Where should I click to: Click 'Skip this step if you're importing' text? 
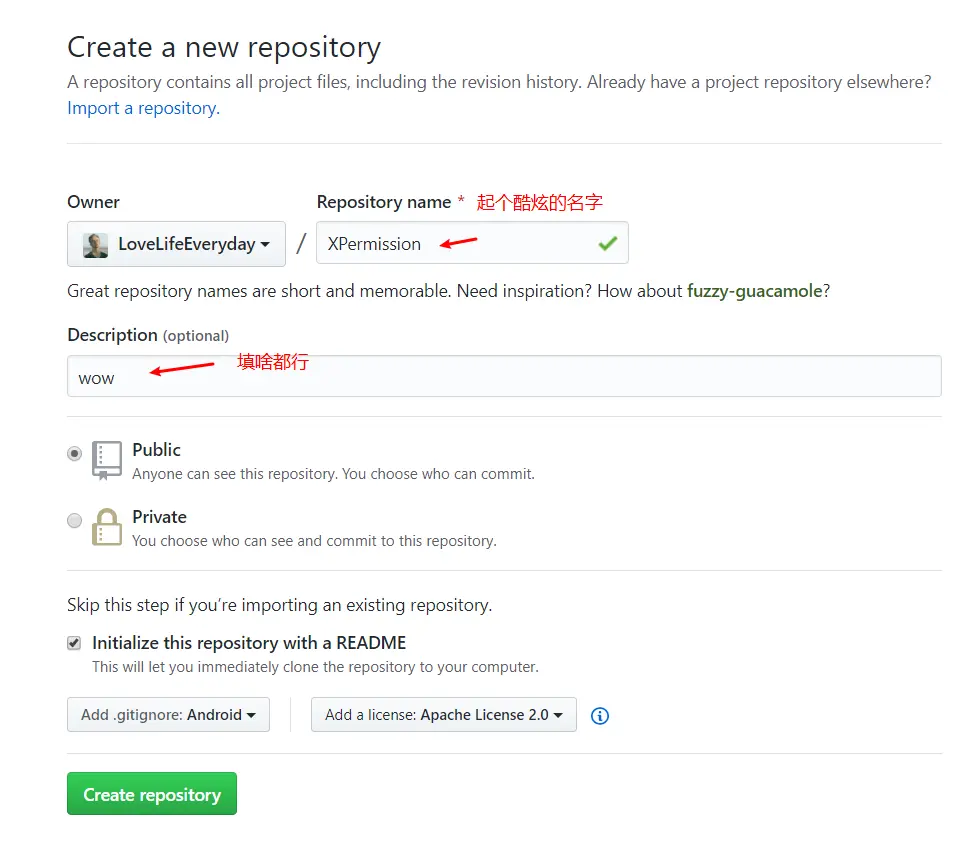point(280,605)
